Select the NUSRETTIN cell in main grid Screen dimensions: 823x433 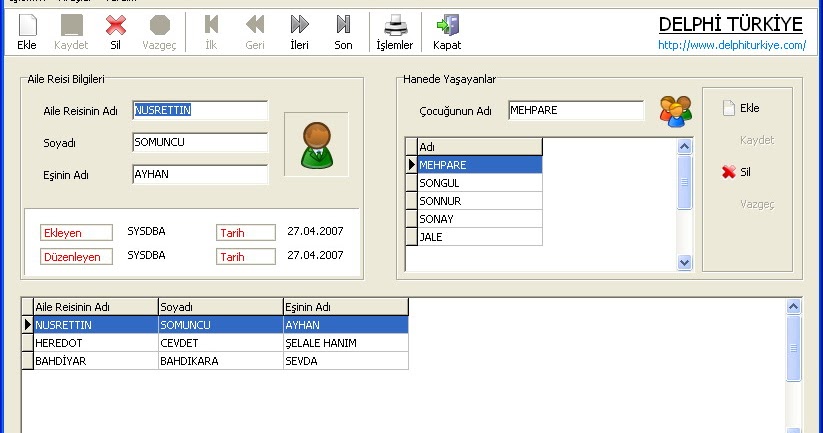click(x=96, y=325)
